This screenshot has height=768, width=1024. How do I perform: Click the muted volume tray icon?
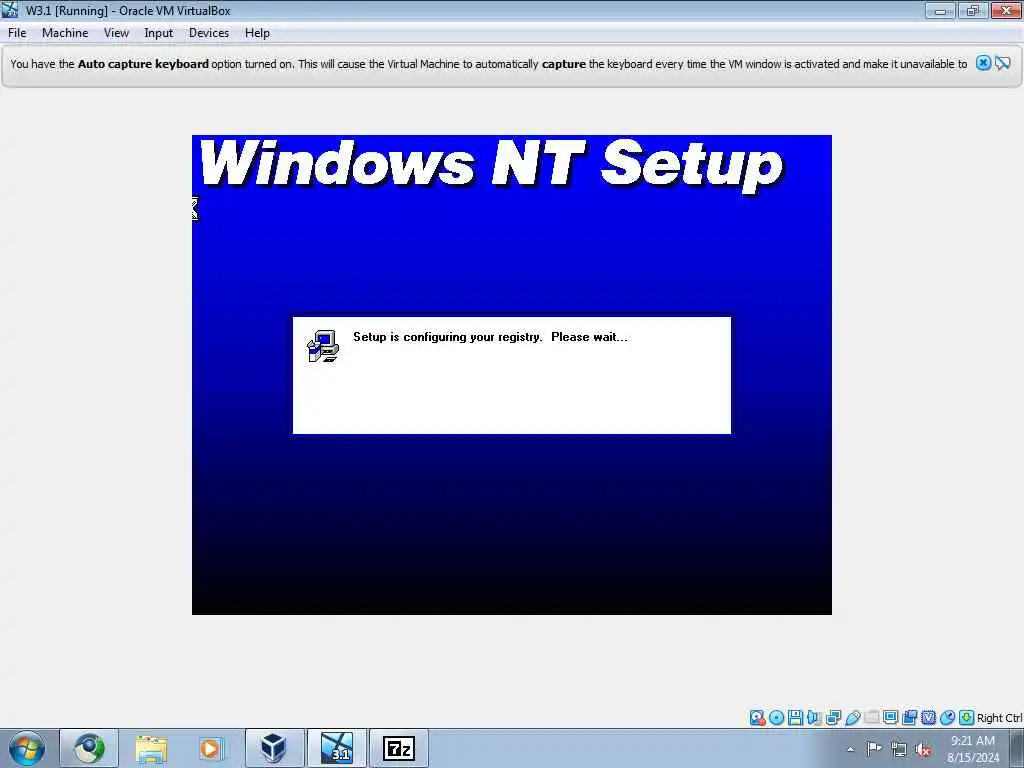coord(923,749)
